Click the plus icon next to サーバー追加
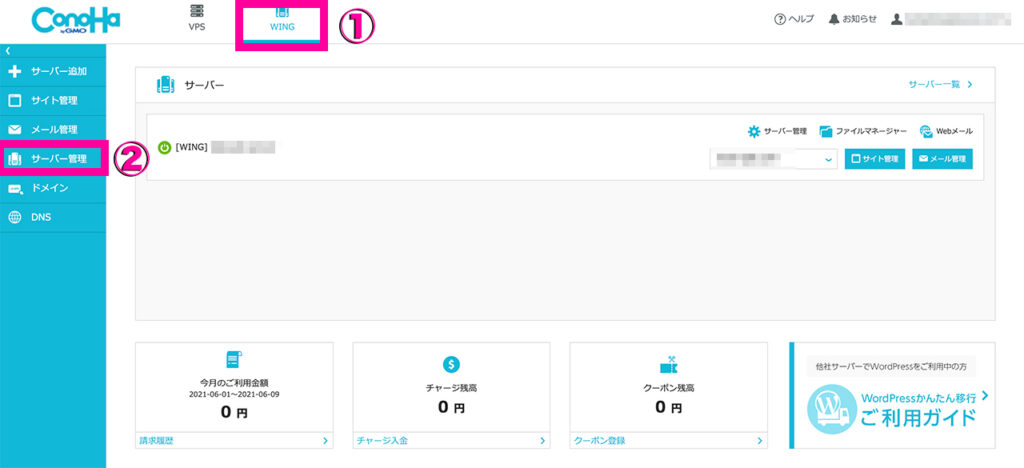This screenshot has width=1024, height=468. [x=15, y=71]
